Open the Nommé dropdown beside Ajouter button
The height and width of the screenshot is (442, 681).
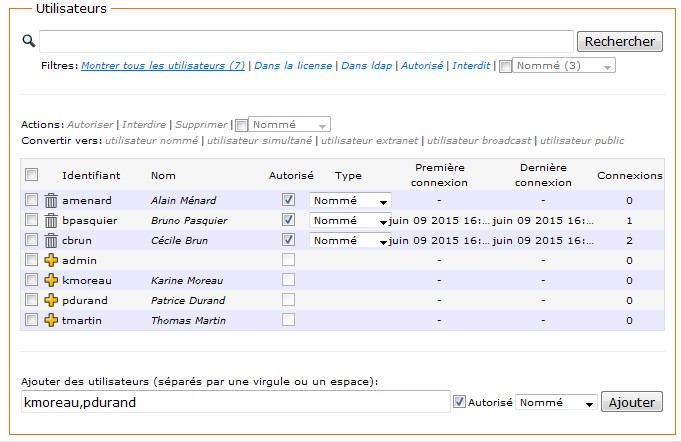click(x=557, y=402)
